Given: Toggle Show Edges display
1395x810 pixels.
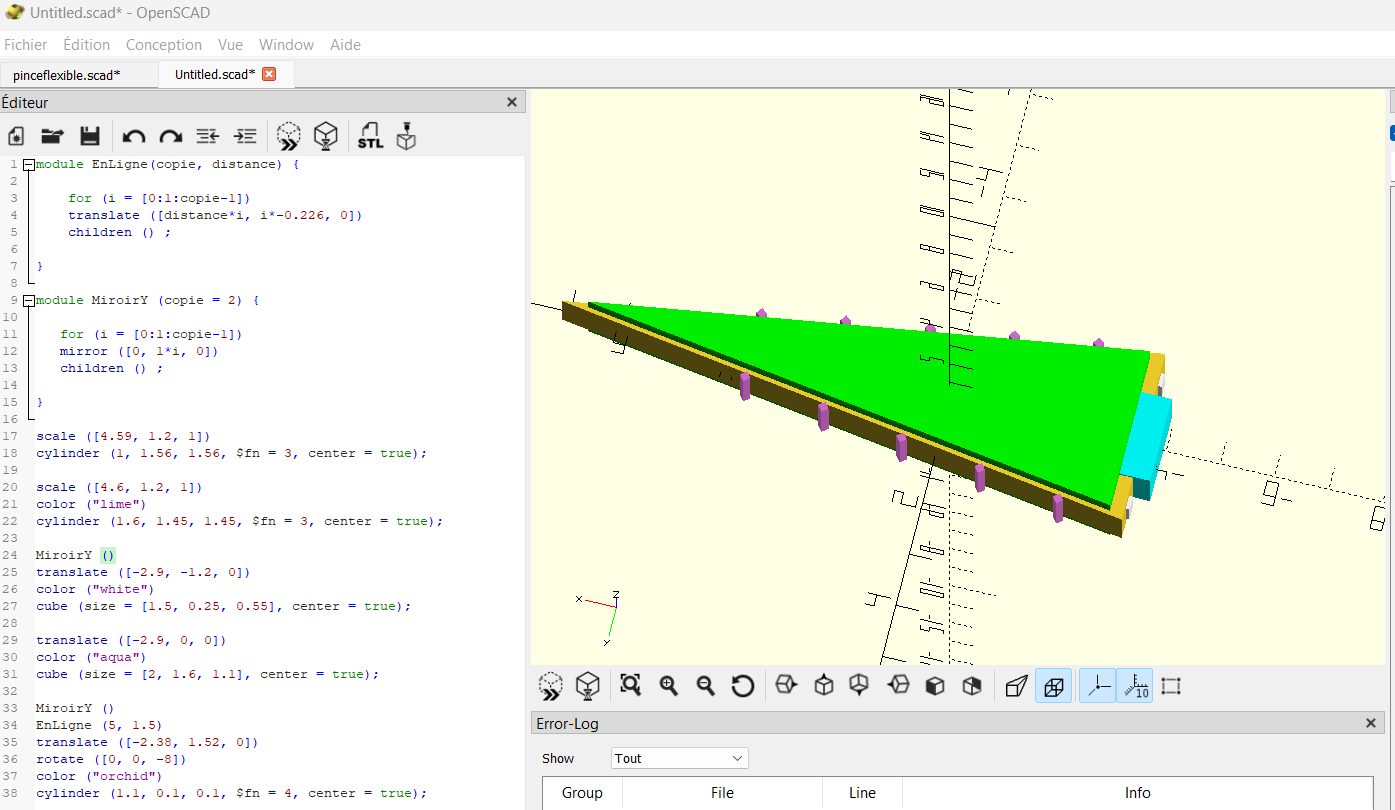Looking at the screenshot, I should click(1171, 685).
